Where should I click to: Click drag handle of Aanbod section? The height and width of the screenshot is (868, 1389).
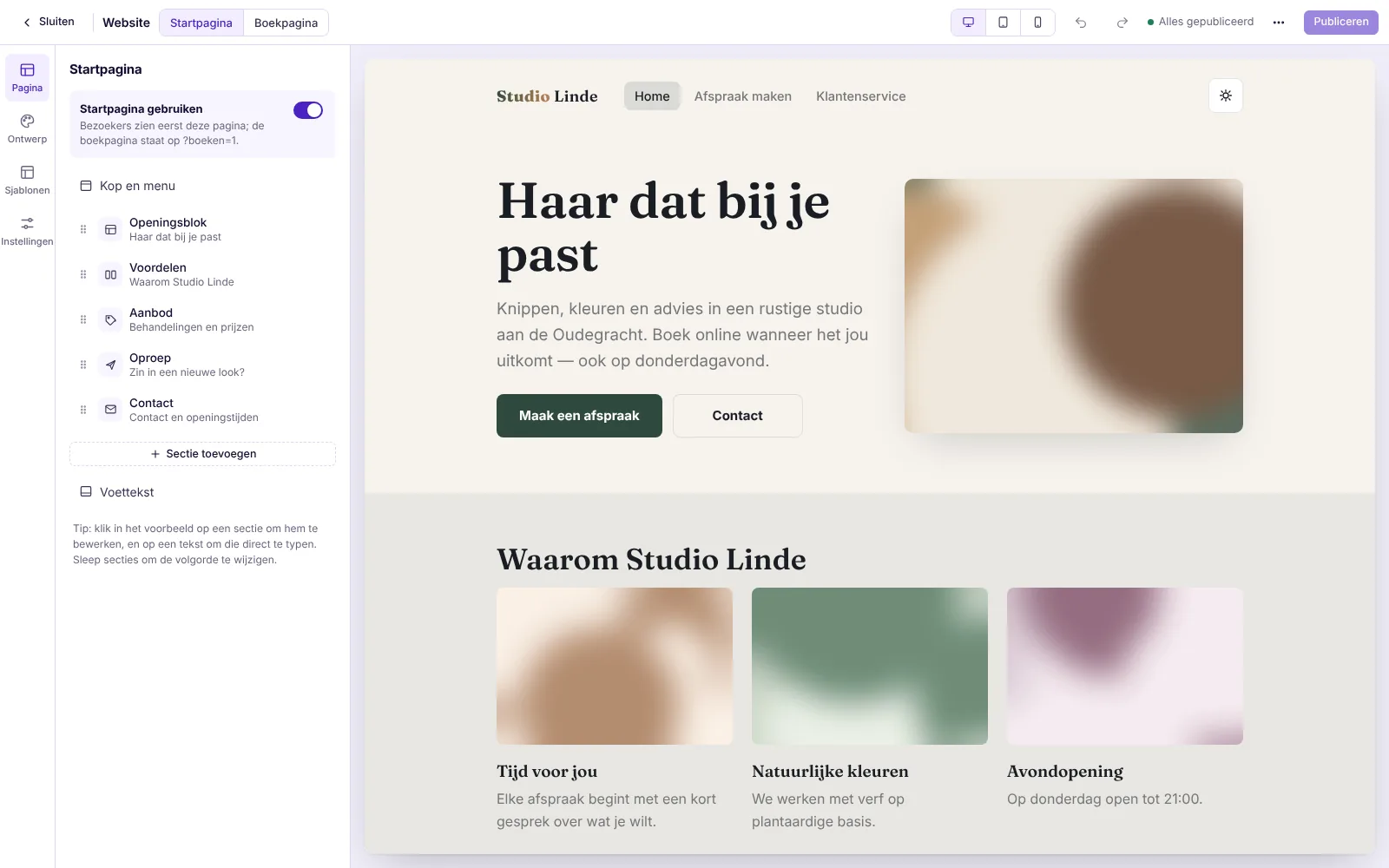click(83, 319)
